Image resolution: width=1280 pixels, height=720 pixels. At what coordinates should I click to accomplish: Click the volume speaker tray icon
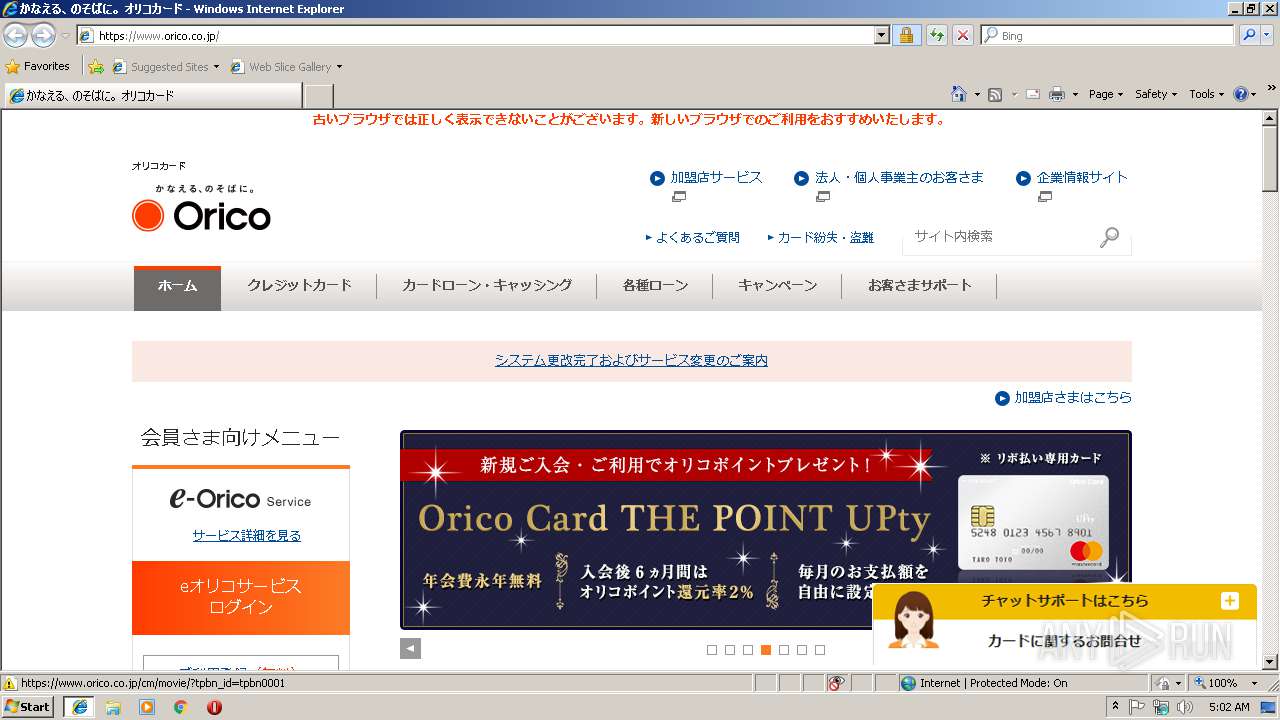pos(1185,707)
